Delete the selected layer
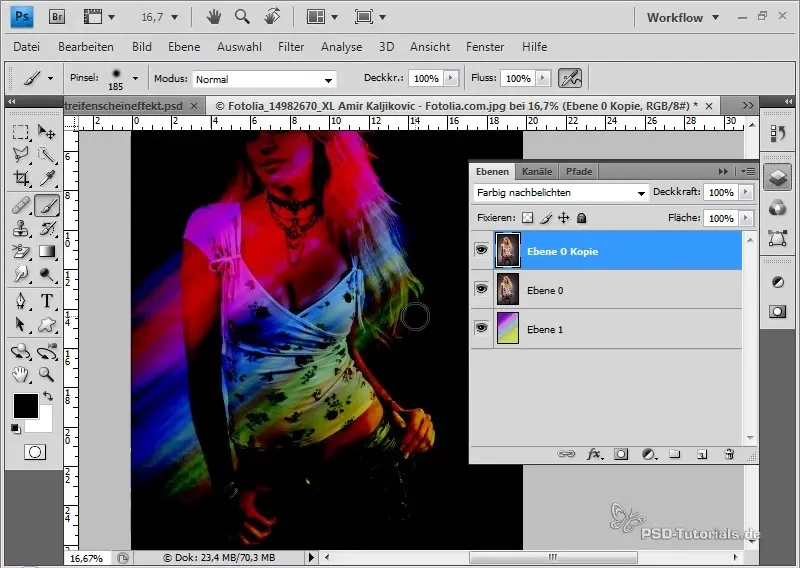Screen dimensions: 800x568 tap(730, 454)
